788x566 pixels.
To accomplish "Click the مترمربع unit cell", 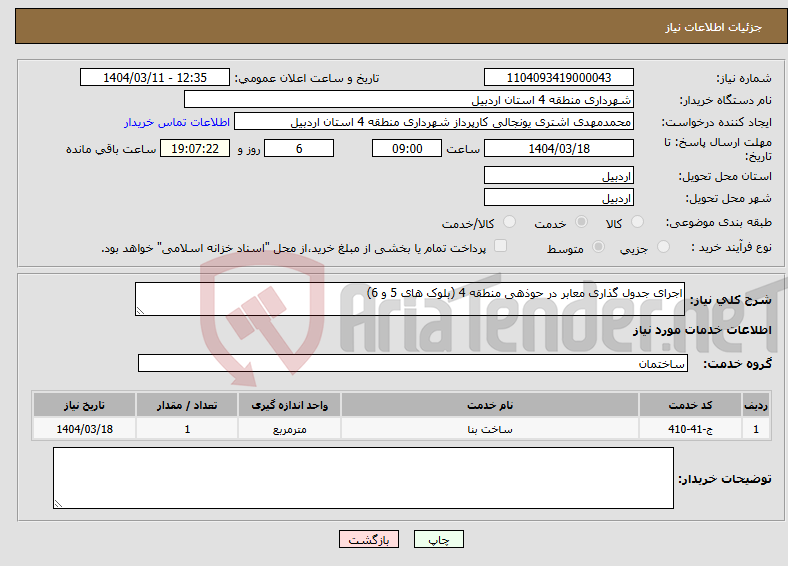I will tap(289, 429).
